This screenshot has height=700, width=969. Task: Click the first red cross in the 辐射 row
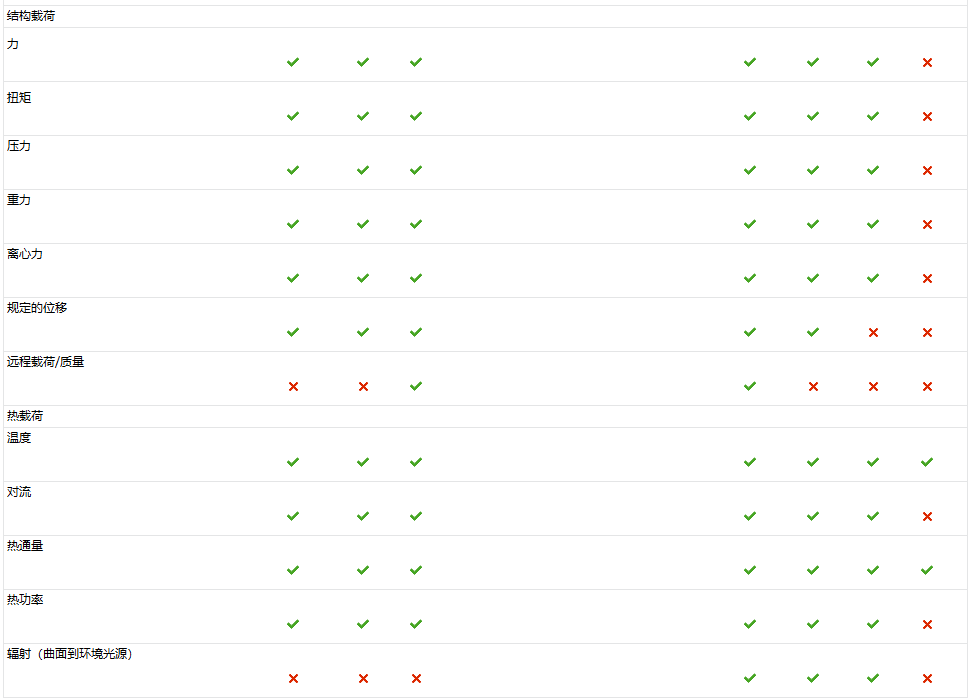(x=293, y=679)
